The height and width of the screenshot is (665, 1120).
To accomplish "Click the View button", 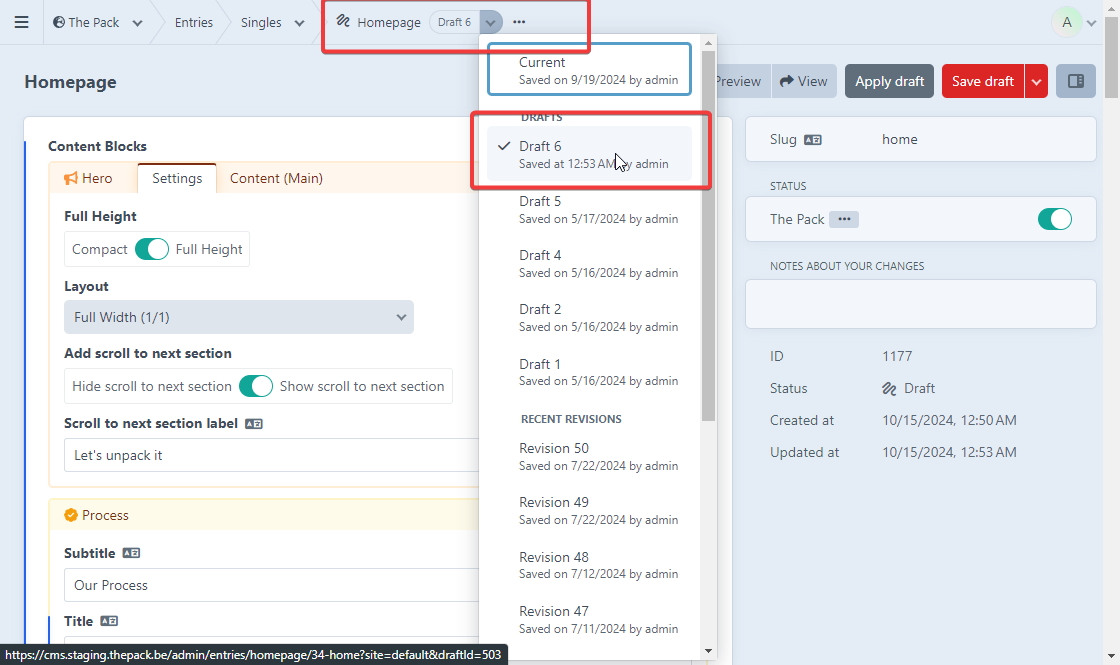I will (x=804, y=81).
